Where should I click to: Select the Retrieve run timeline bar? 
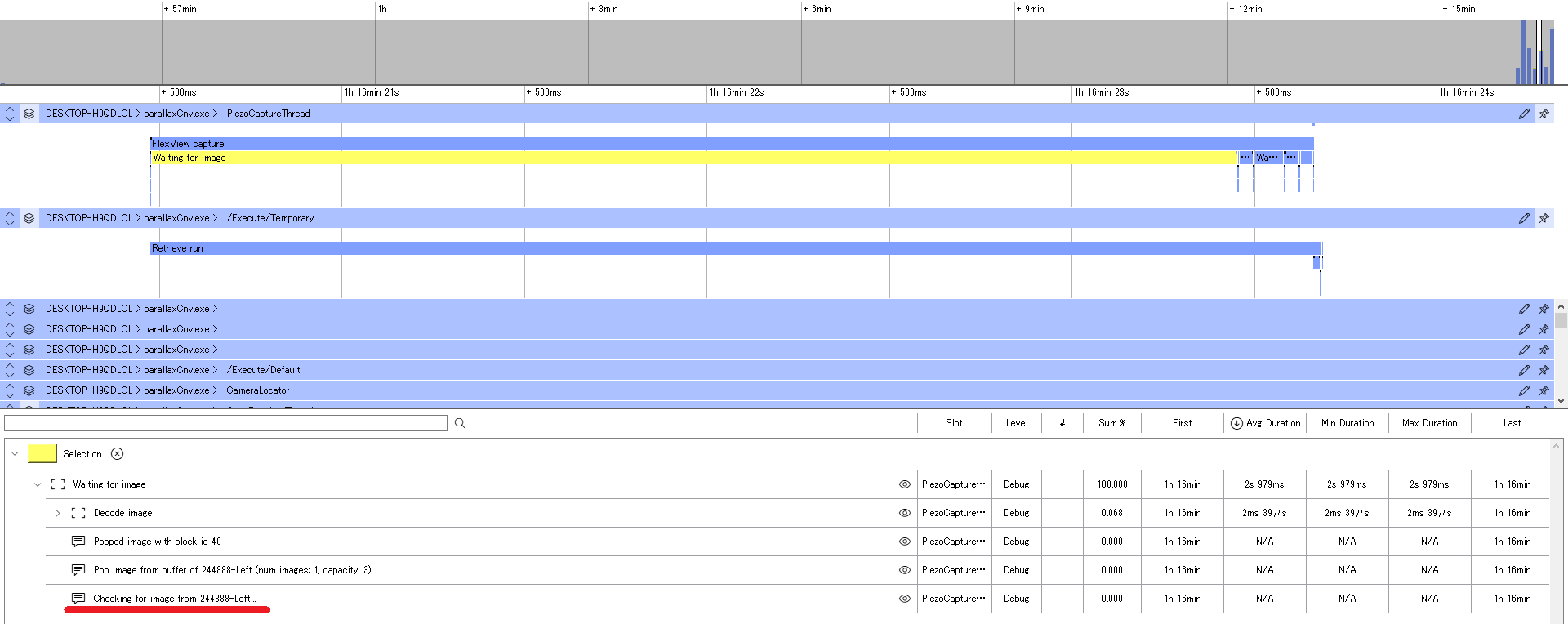point(735,248)
